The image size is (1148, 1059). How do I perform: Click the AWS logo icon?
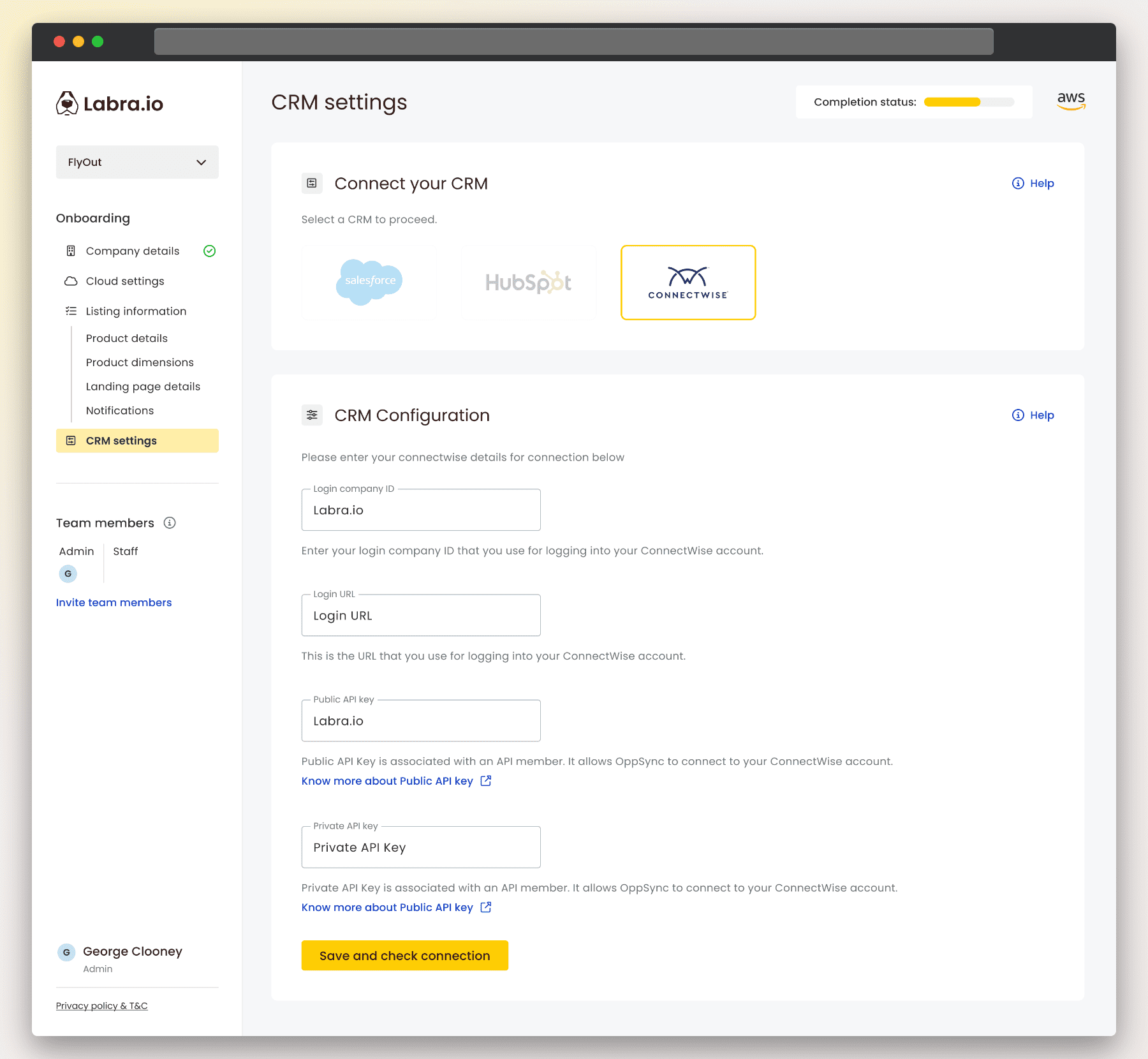coord(1071,101)
